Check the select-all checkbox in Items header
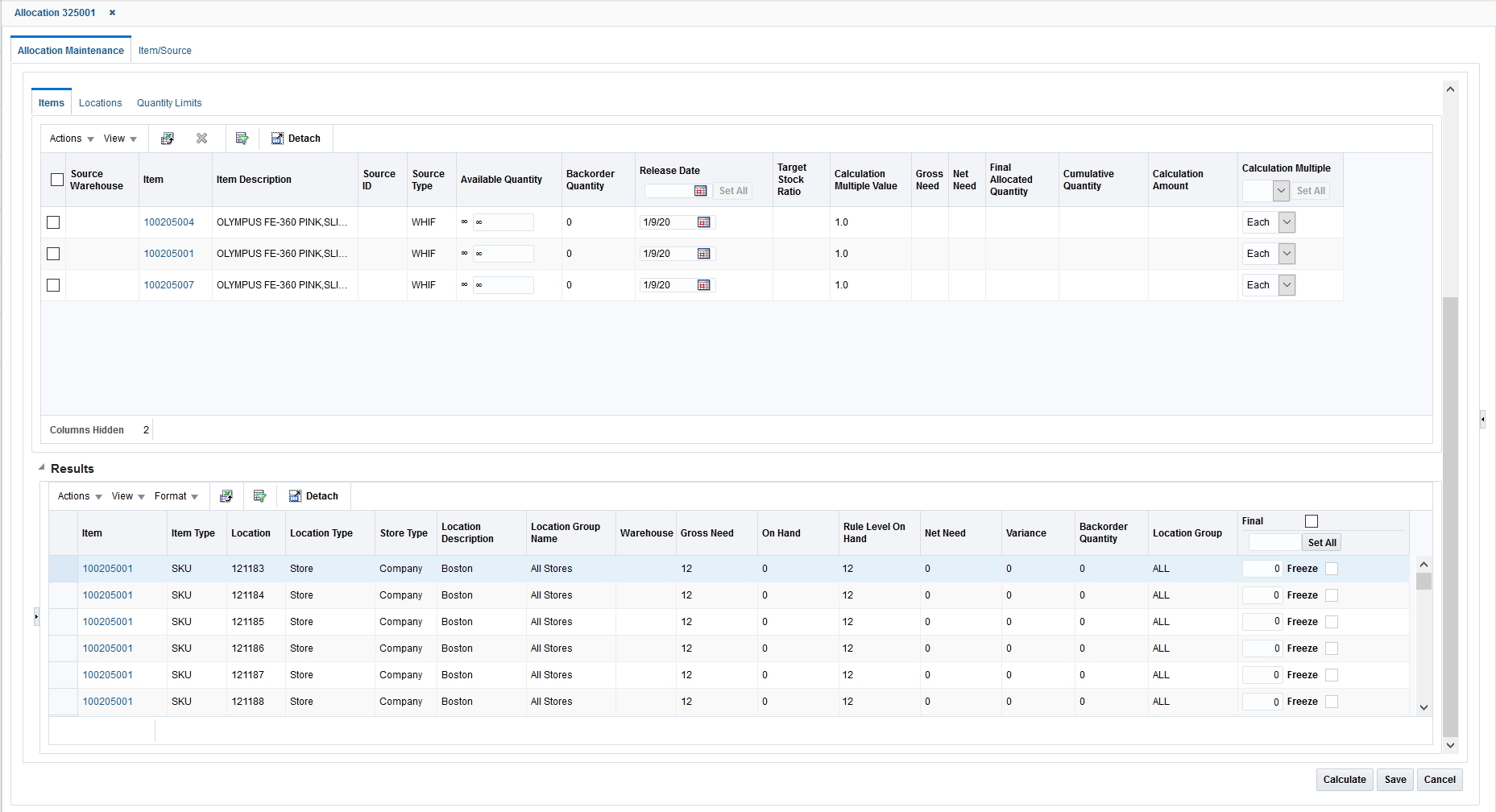 (x=56, y=180)
